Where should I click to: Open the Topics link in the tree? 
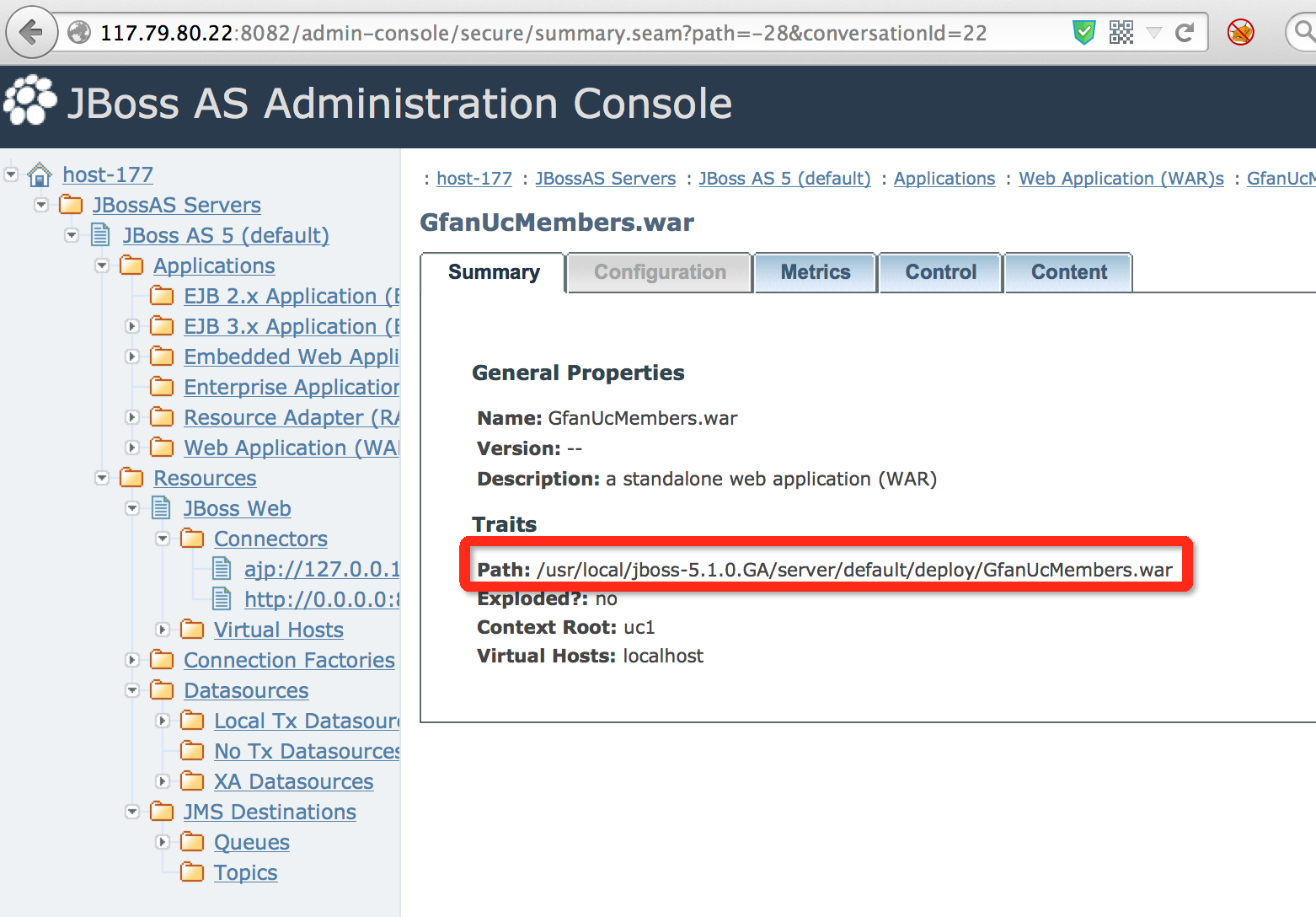[x=245, y=872]
